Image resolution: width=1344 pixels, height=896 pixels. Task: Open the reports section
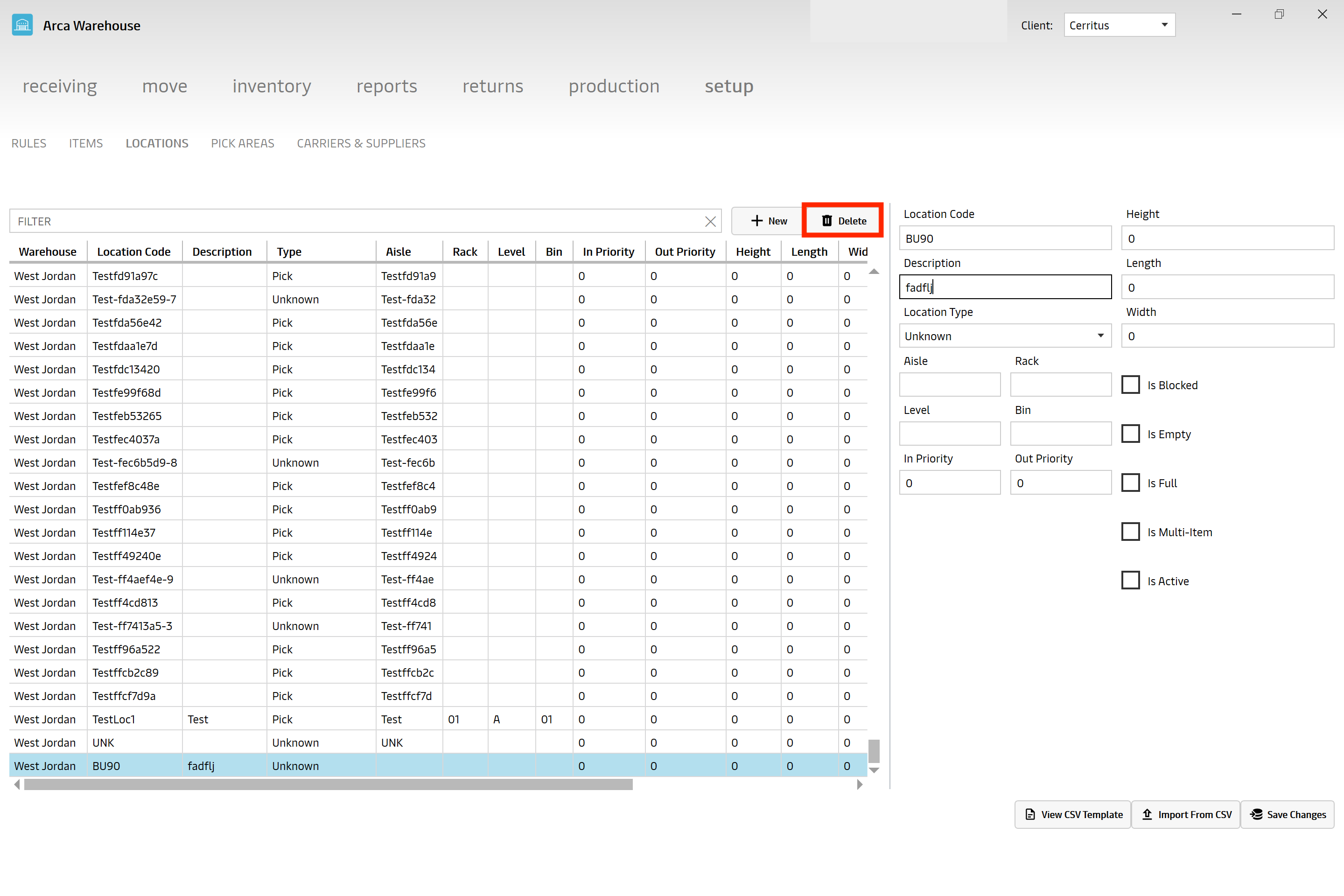tap(387, 86)
